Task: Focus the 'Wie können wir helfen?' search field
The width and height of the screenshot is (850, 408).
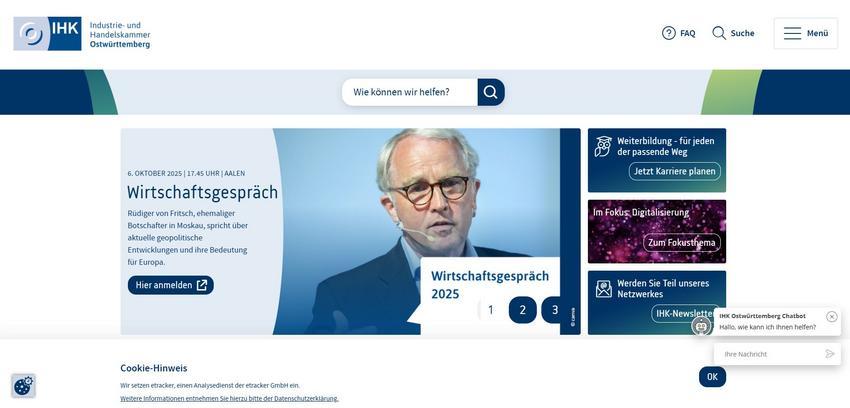Action: pyautogui.click(x=410, y=92)
